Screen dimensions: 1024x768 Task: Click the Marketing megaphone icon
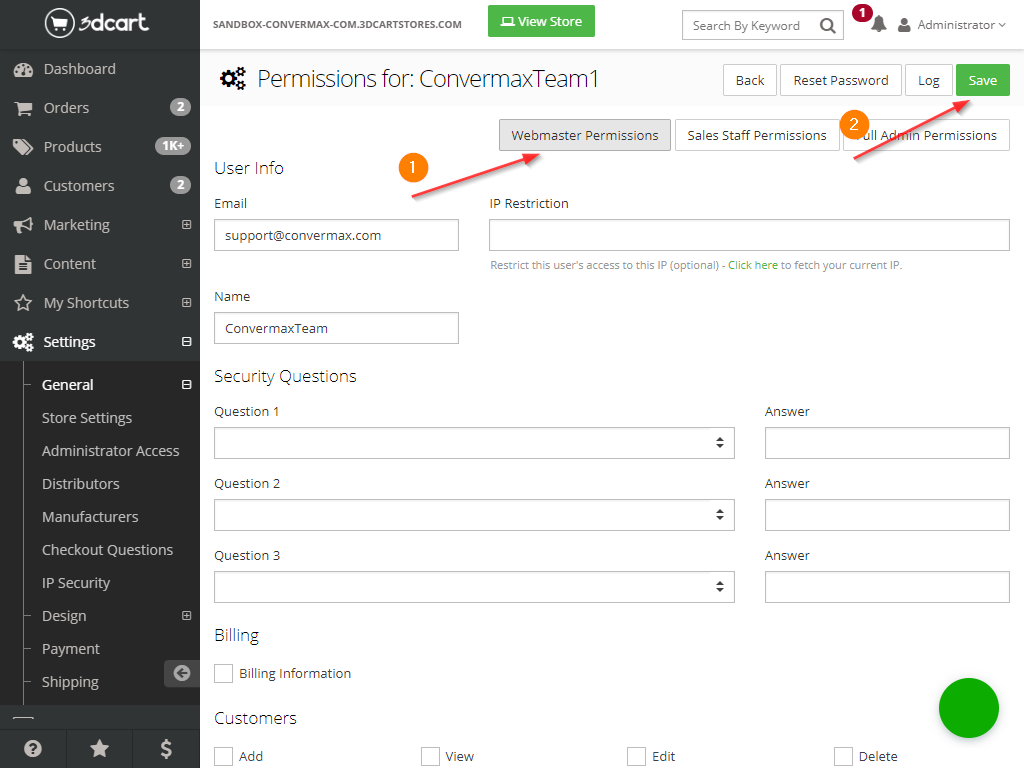23,225
